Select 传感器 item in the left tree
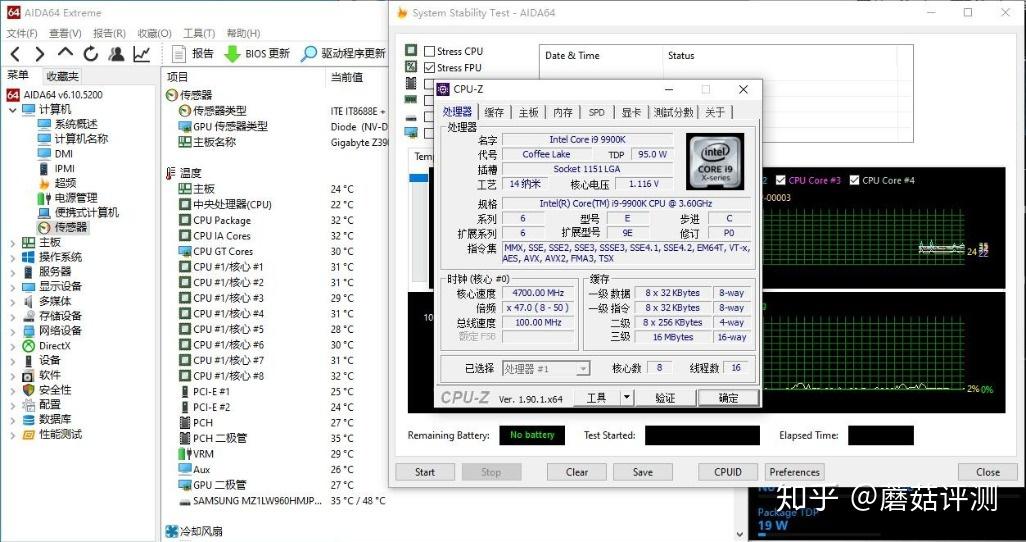 [71, 227]
